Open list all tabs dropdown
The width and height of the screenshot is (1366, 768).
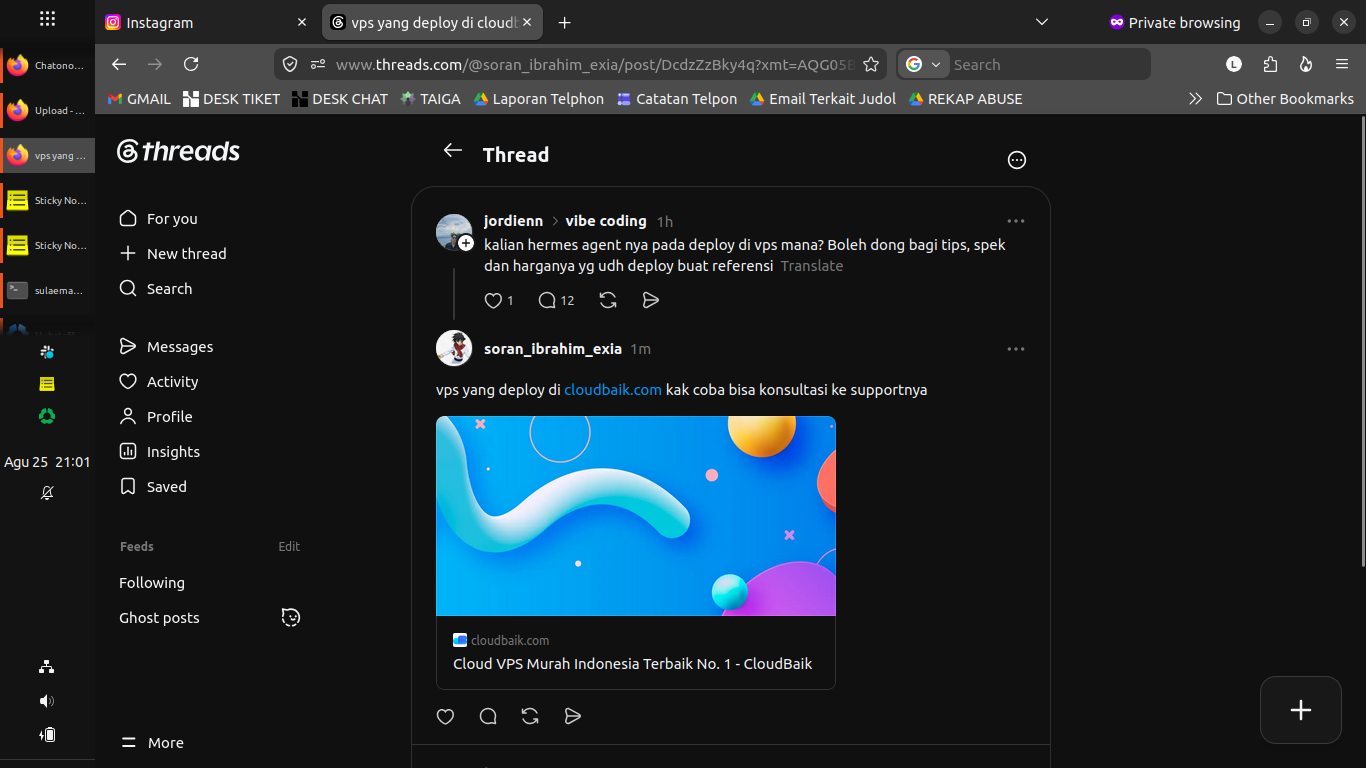(x=1042, y=22)
